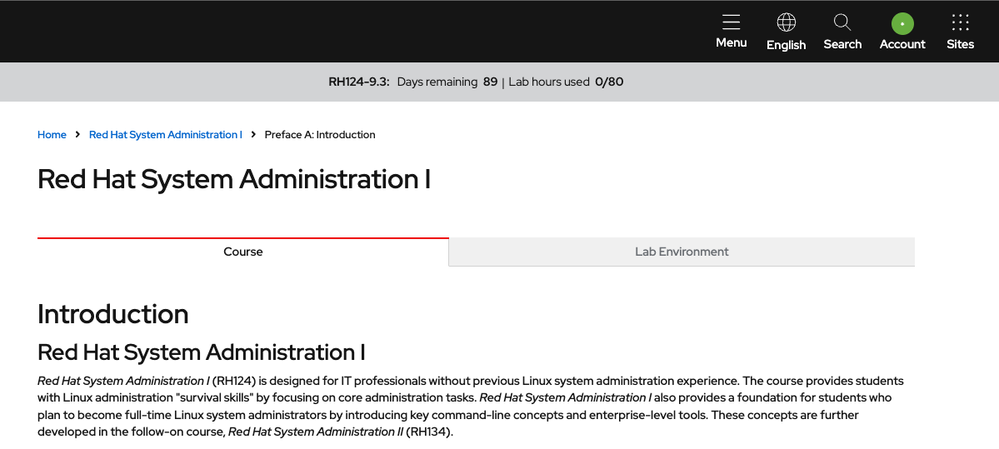
Task: Click the (RH134) text in paragraph
Action: click(x=429, y=432)
